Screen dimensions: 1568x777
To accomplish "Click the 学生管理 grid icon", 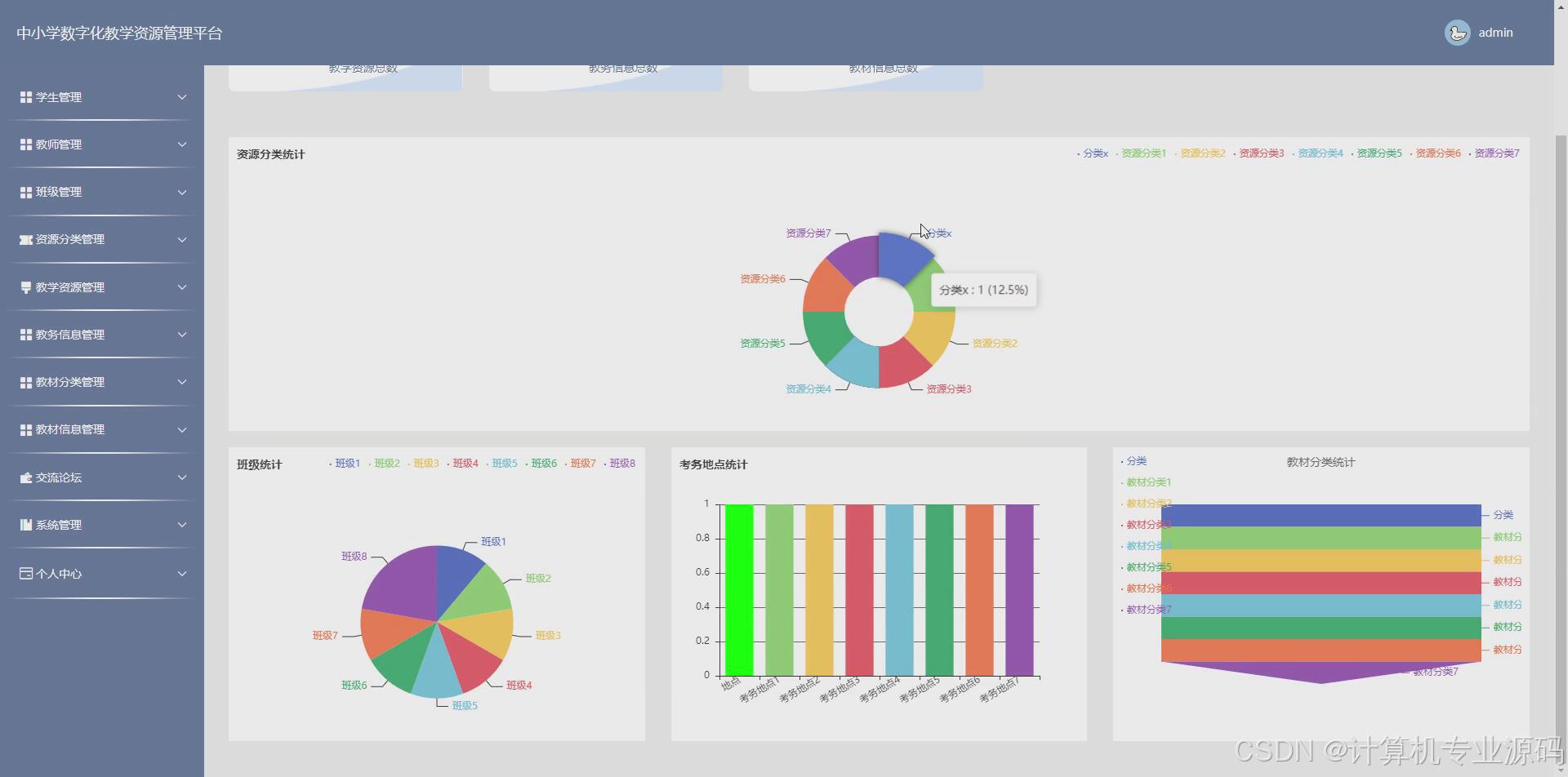I will tap(25, 97).
